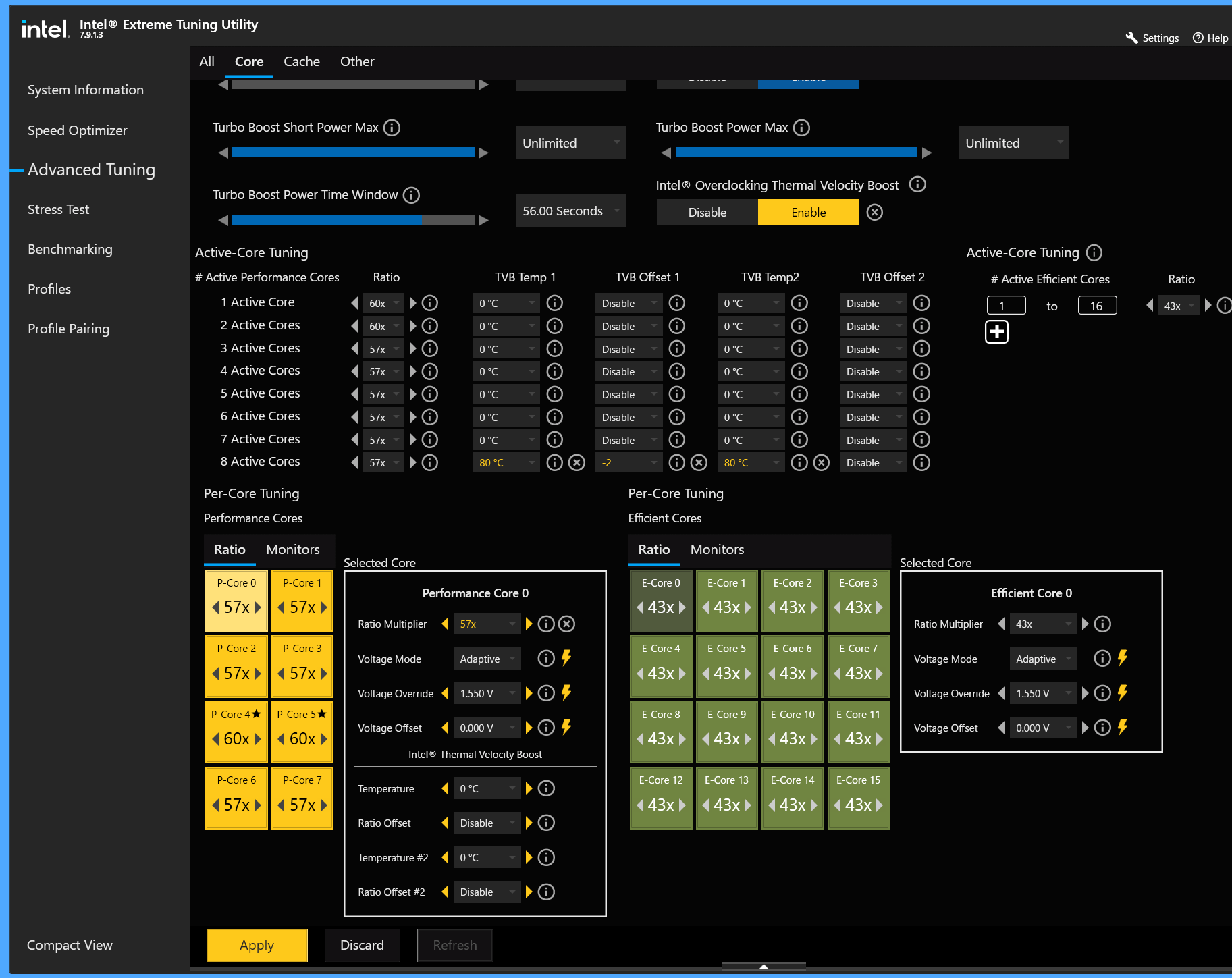Open the Turbo Boost Power Time Window dropdown
The height and width of the screenshot is (978, 1232).
click(x=570, y=211)
